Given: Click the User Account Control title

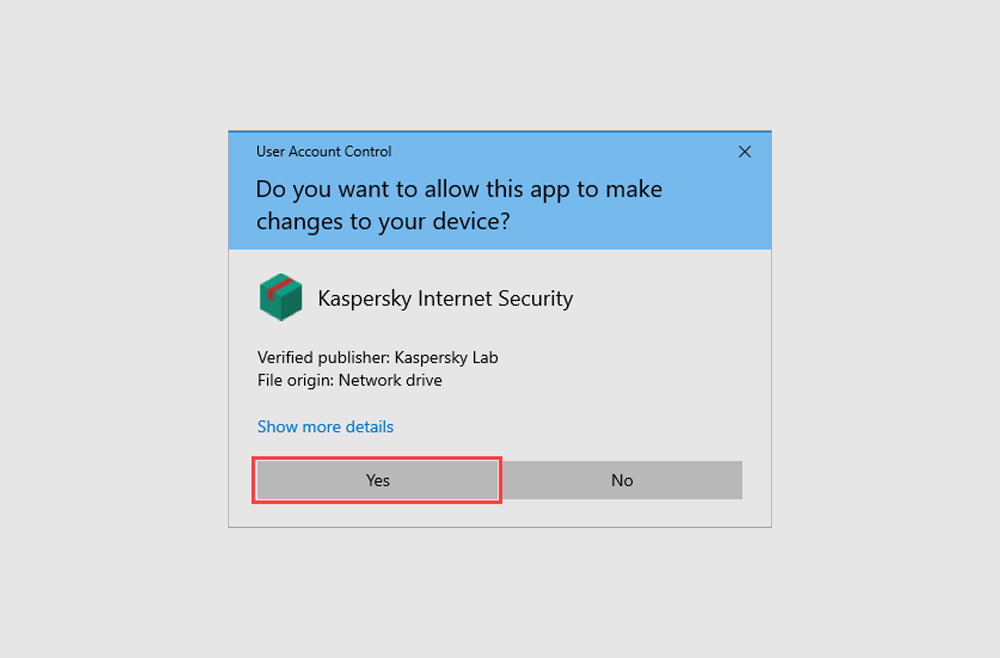Looking at the screenshot, I should (323, 152).
